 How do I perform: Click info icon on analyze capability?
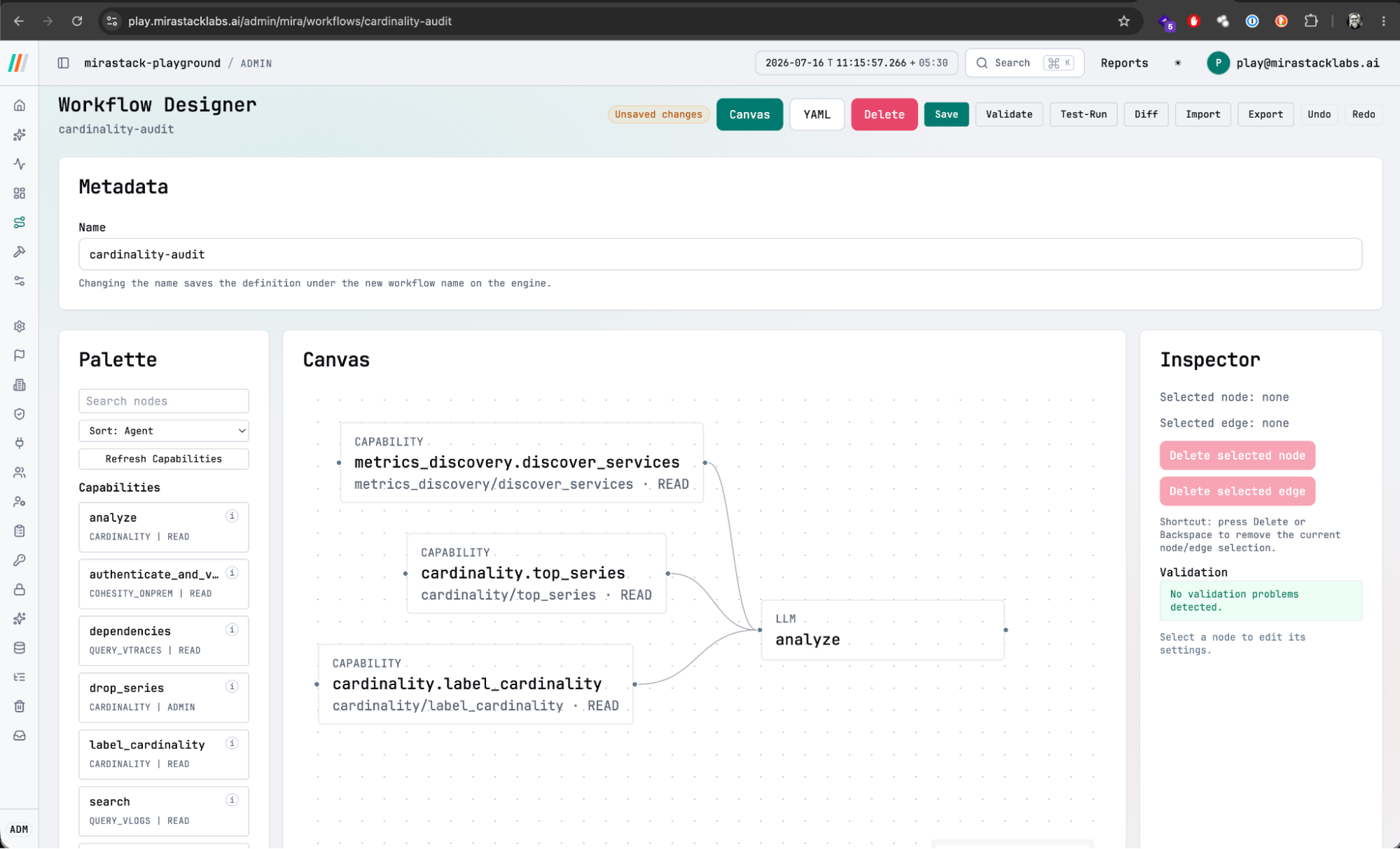[x=232, y=516]
